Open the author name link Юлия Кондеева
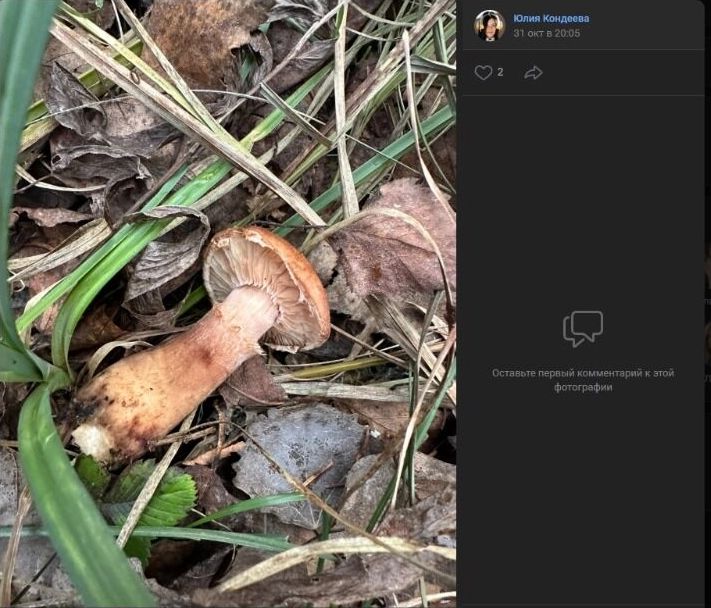 pos(551,18)
